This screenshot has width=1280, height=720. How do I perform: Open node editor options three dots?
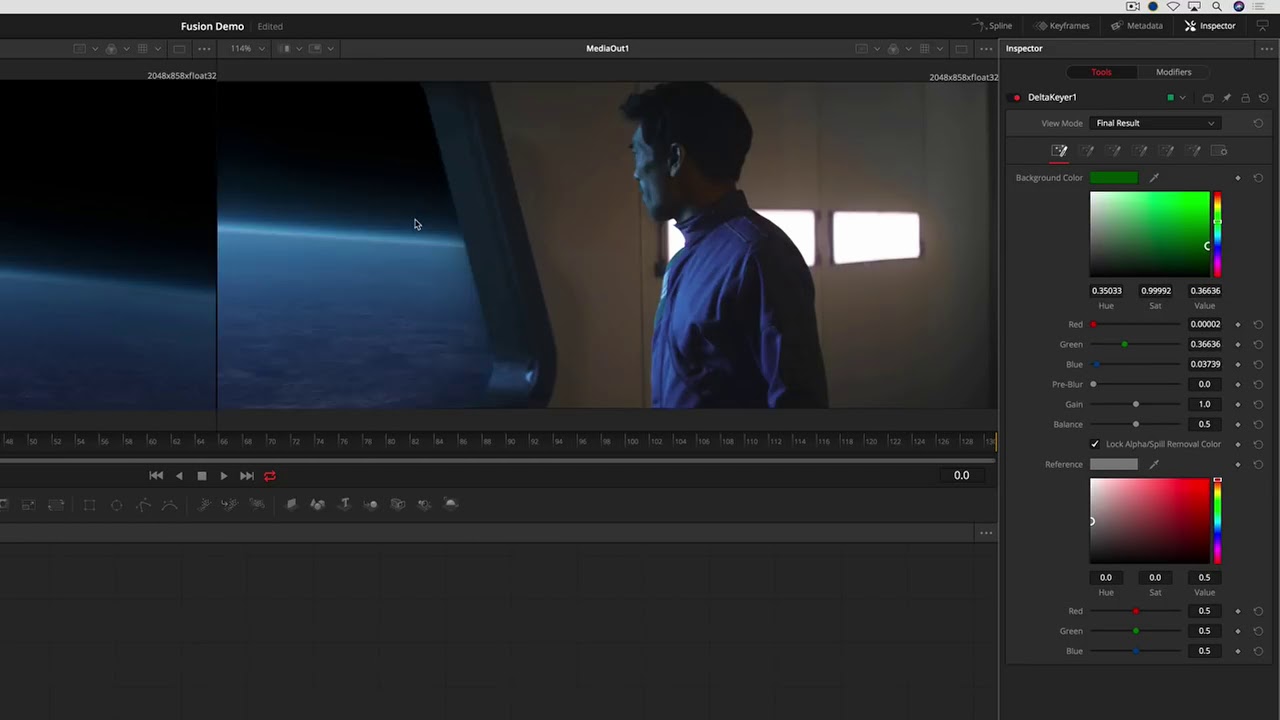[986, 533]
